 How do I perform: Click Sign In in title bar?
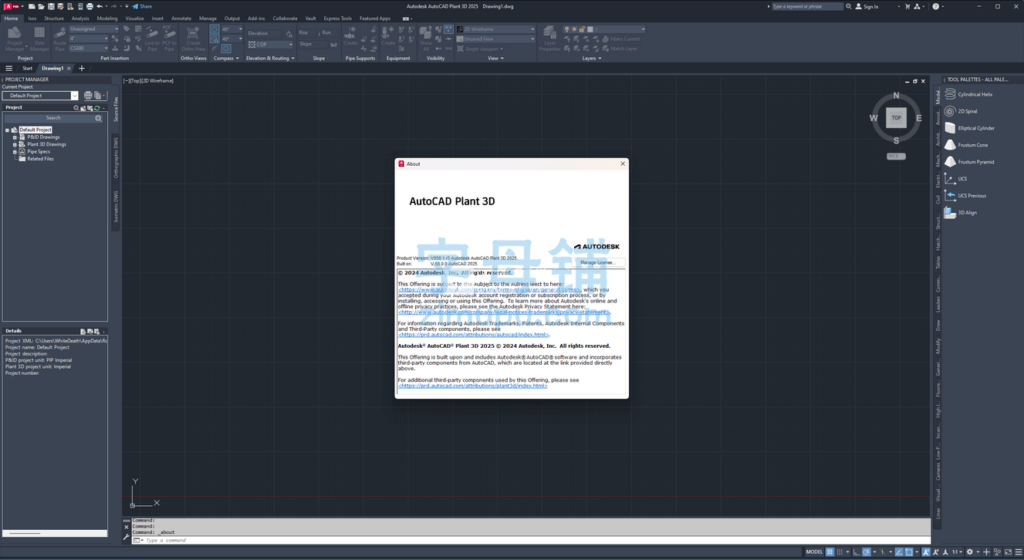[869, 6]
